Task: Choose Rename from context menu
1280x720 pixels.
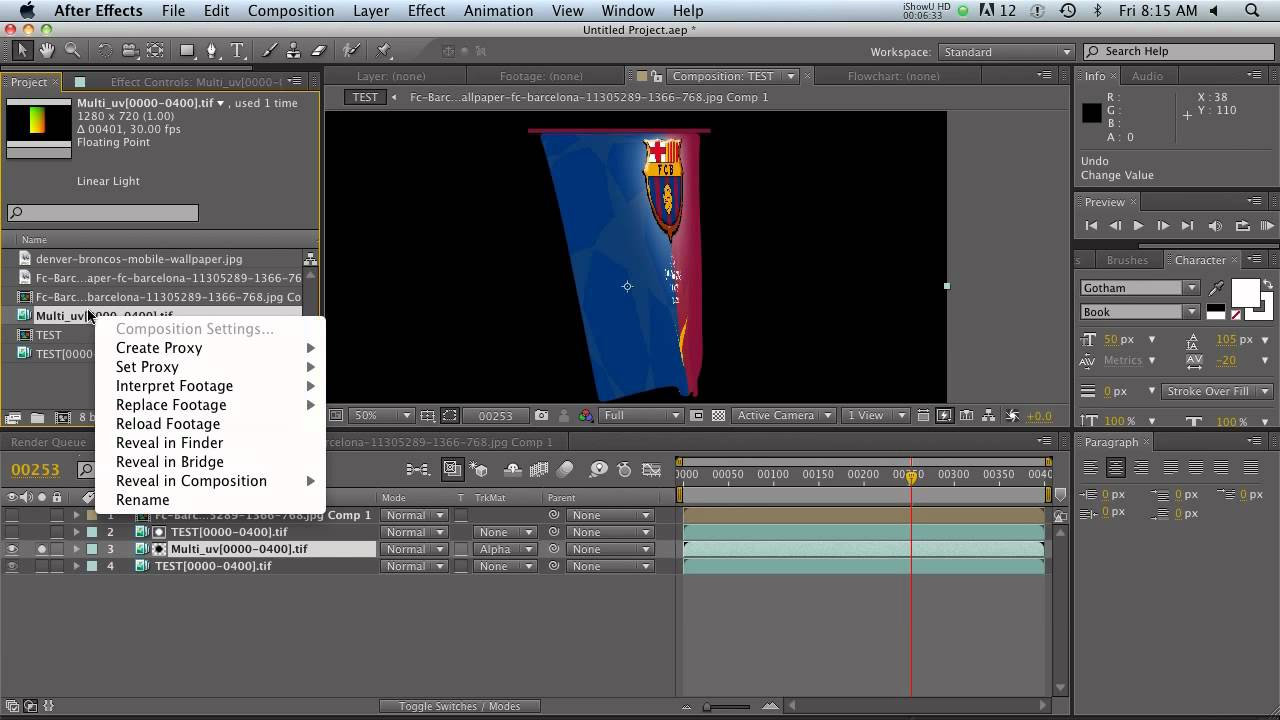Action: click(x=143, y=500)
